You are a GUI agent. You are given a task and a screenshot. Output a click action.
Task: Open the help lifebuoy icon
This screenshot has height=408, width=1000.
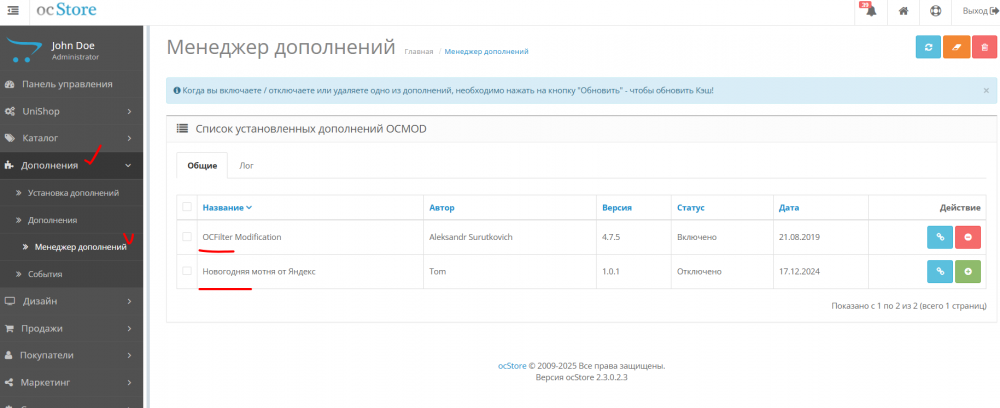(x=935, y=11)
